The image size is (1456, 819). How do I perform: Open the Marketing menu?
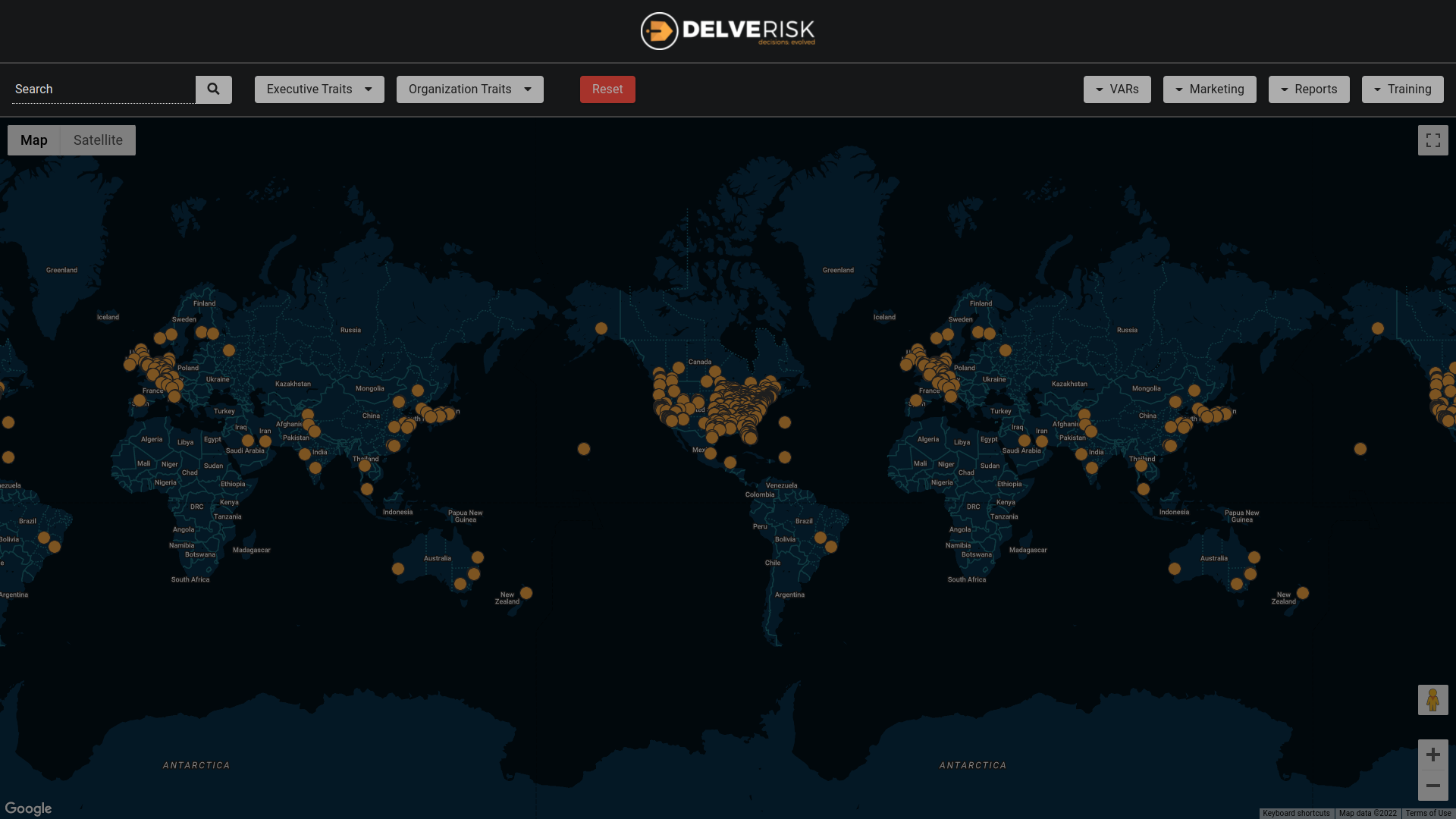tap(1210, 89)
